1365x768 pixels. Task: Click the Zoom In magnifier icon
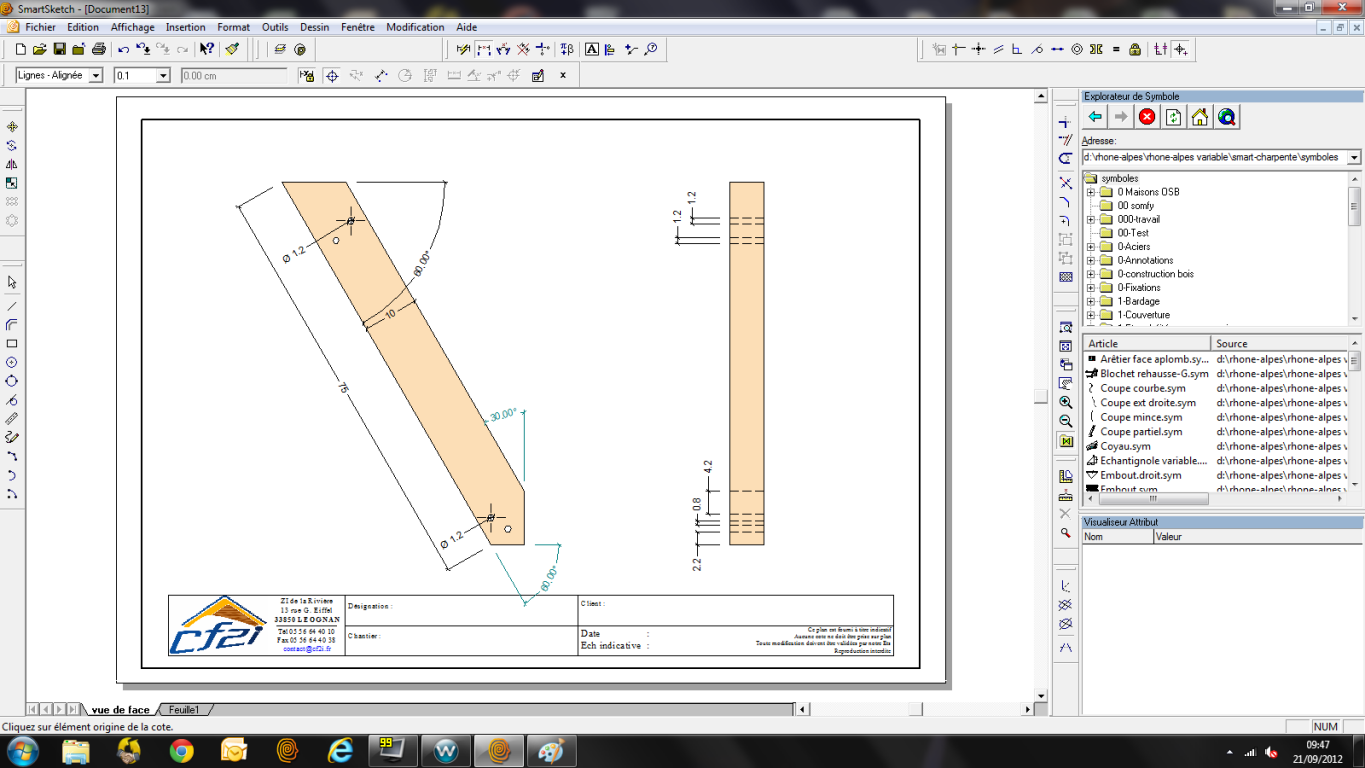tap(1066, 402)
